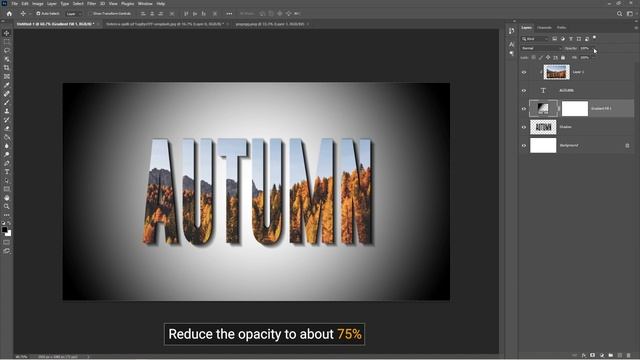This screenshot has height=360, width=640.
Task: Select the Move tool in toolbox
Action: point(7,33)
